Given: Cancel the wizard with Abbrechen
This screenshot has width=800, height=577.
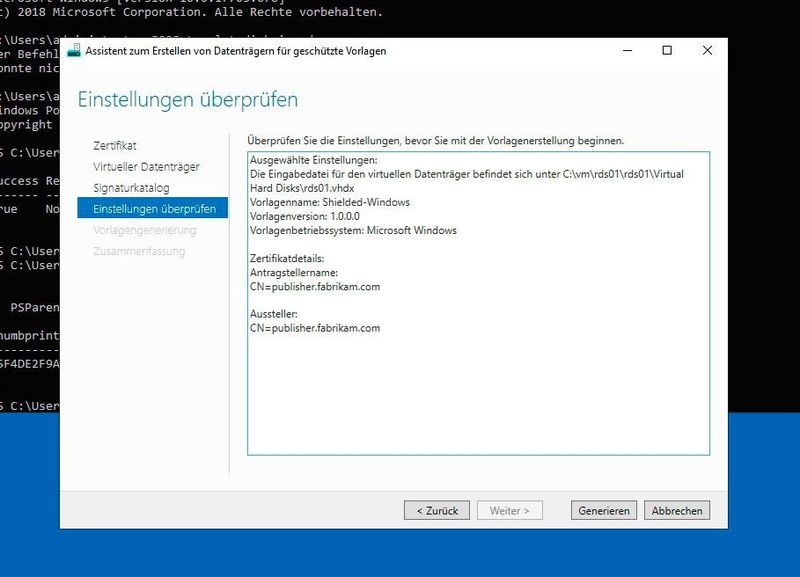Looking at the screenshot, I should tap(677, 510).
